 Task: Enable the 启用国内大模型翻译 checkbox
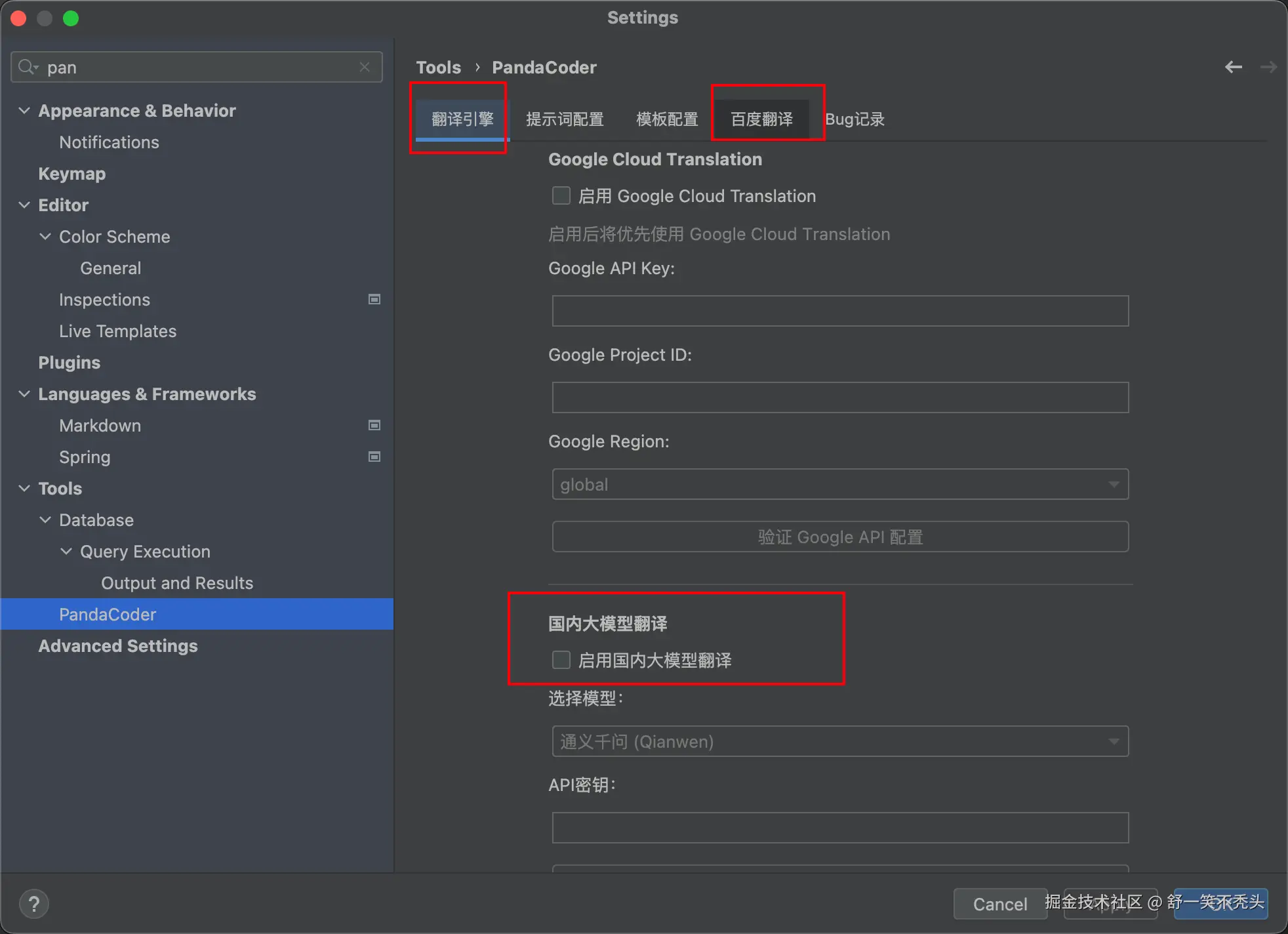coord(561,660)
